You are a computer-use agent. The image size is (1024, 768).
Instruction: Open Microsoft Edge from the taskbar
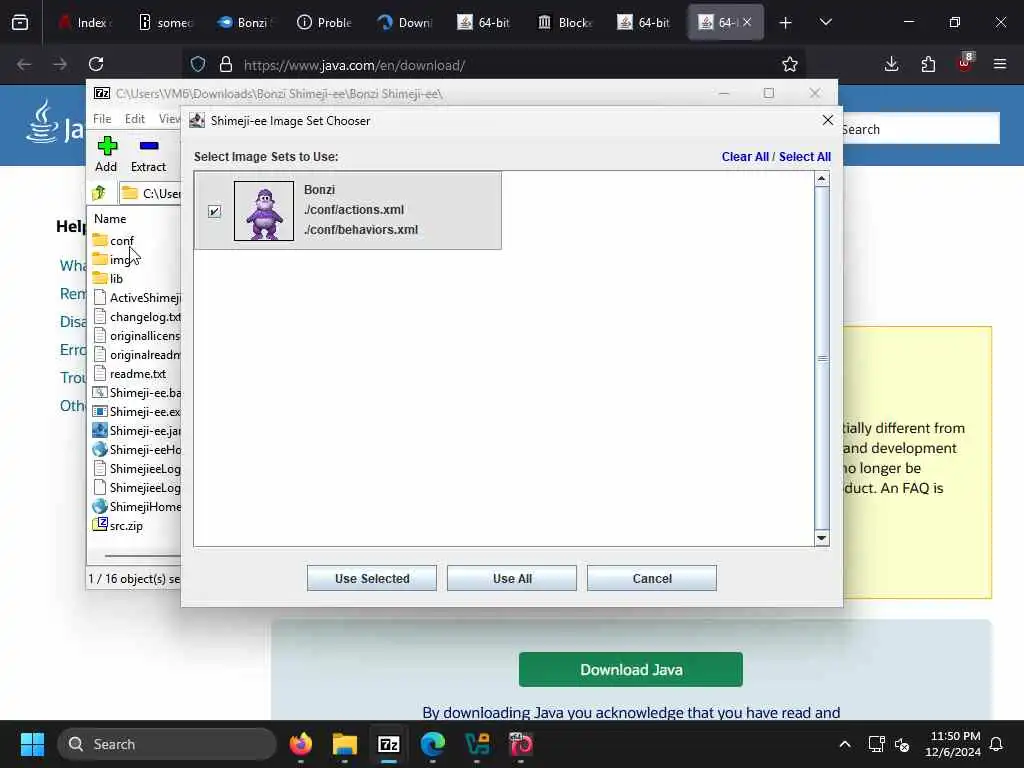pyautogui.click(x=432, y=744)
